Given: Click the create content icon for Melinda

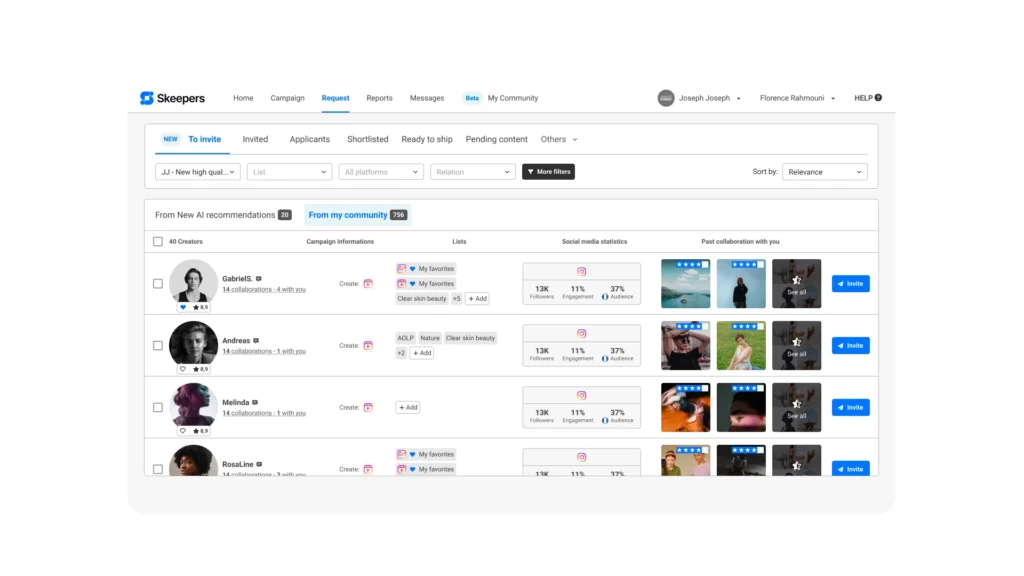Looking at the screenshot, I should (x=368, y=407).
